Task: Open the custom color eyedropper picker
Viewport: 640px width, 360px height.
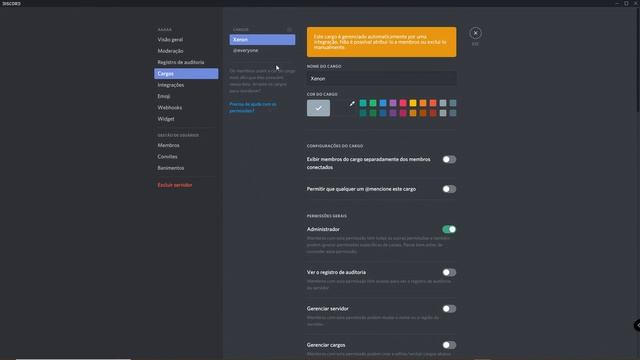Action: 352,104
